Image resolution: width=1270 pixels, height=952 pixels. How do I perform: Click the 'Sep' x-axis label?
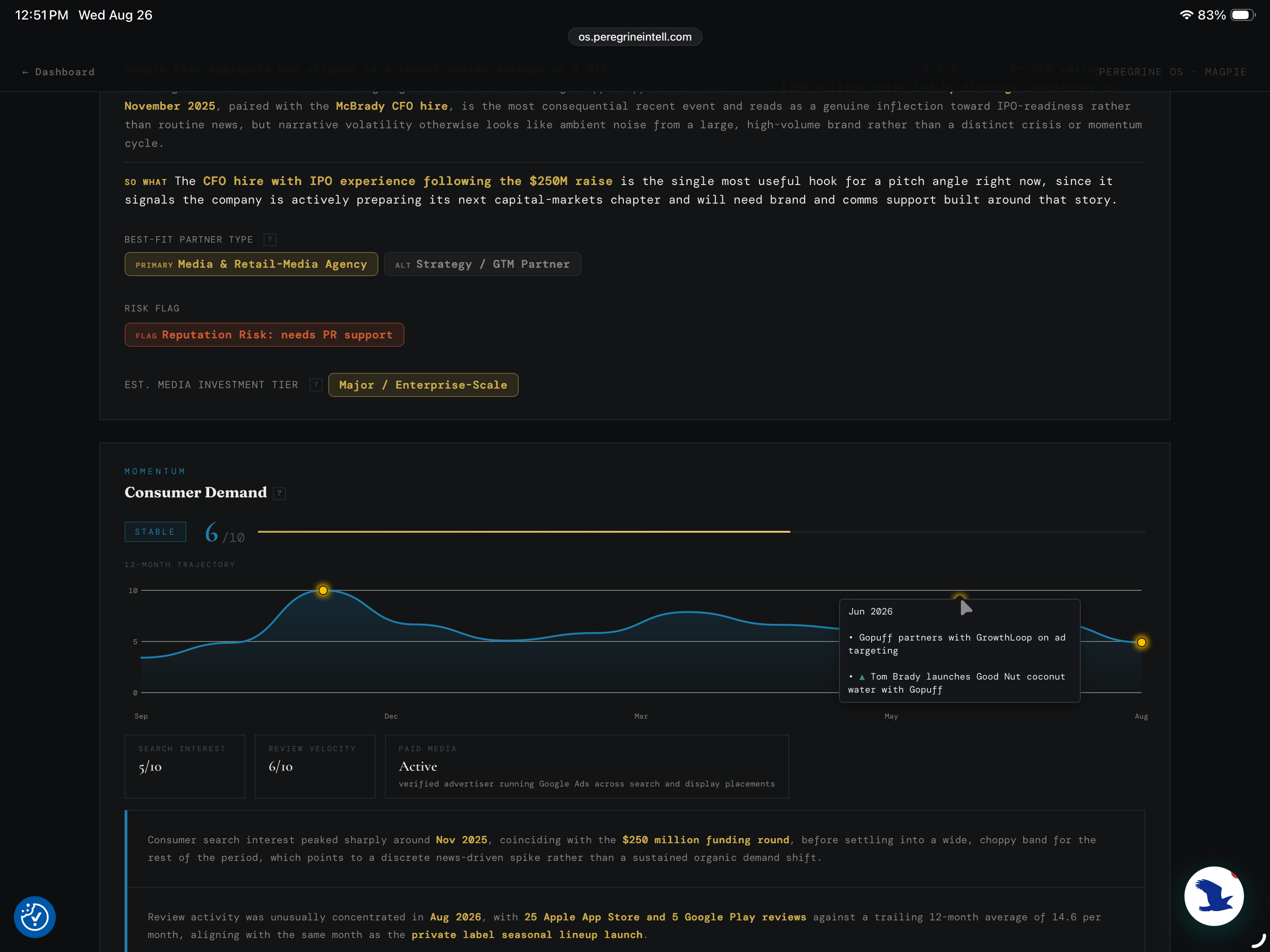pos(141,716)
